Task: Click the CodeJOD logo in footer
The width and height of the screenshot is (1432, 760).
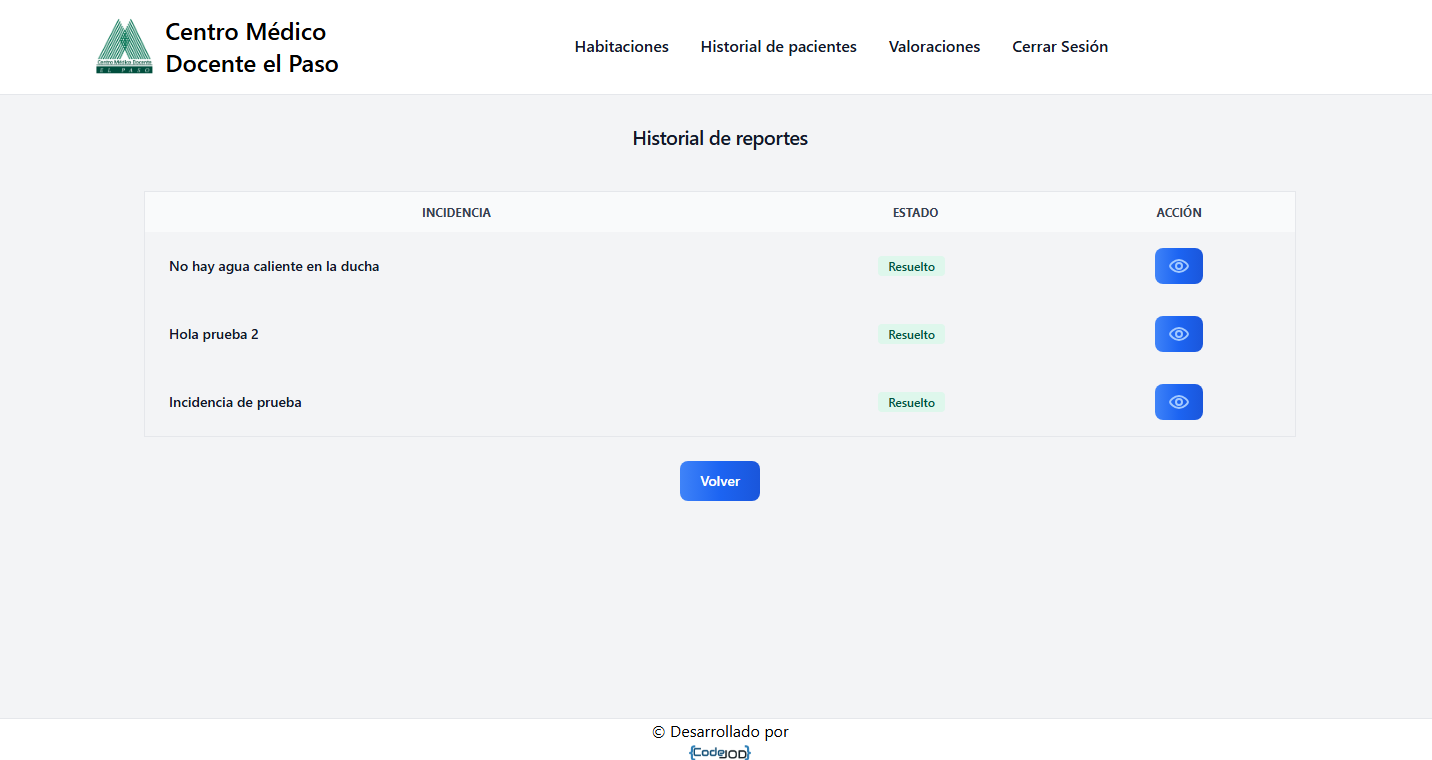Action: tap(720, 752)
